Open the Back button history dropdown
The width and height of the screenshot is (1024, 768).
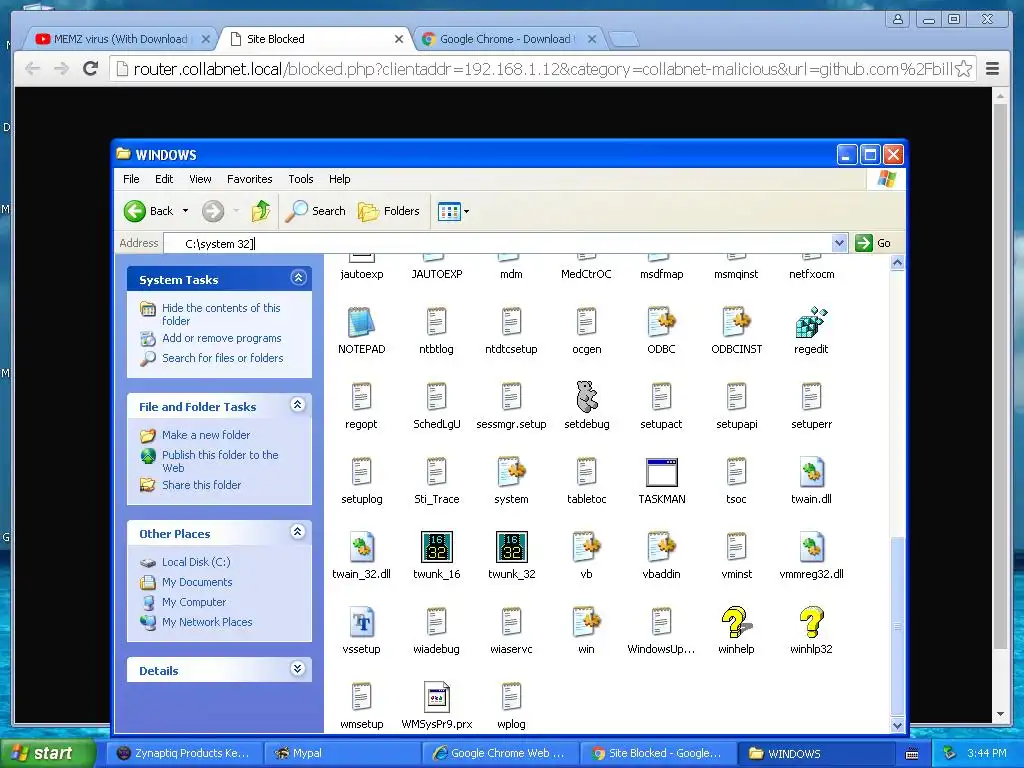(185, 211)
